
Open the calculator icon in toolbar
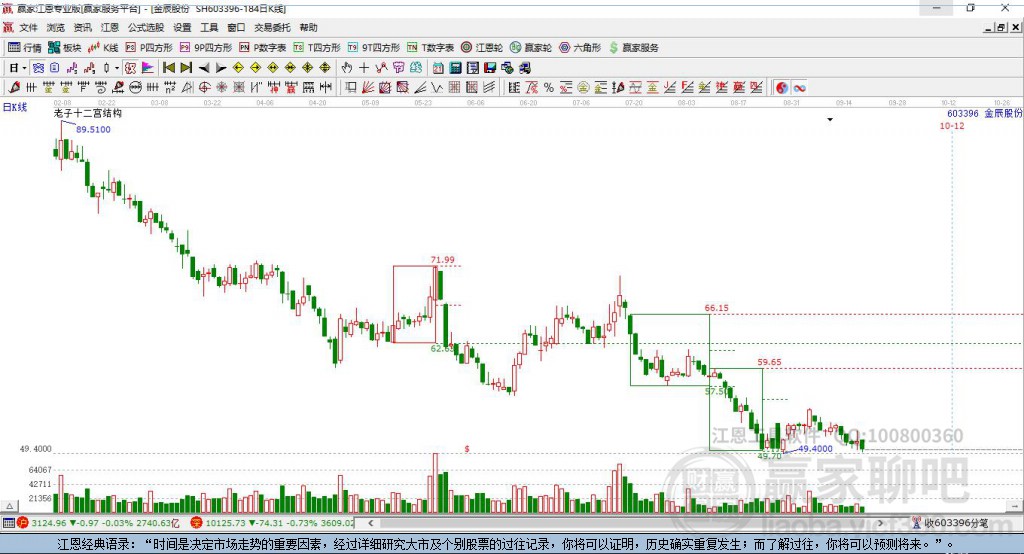click(x=456, y=68)
